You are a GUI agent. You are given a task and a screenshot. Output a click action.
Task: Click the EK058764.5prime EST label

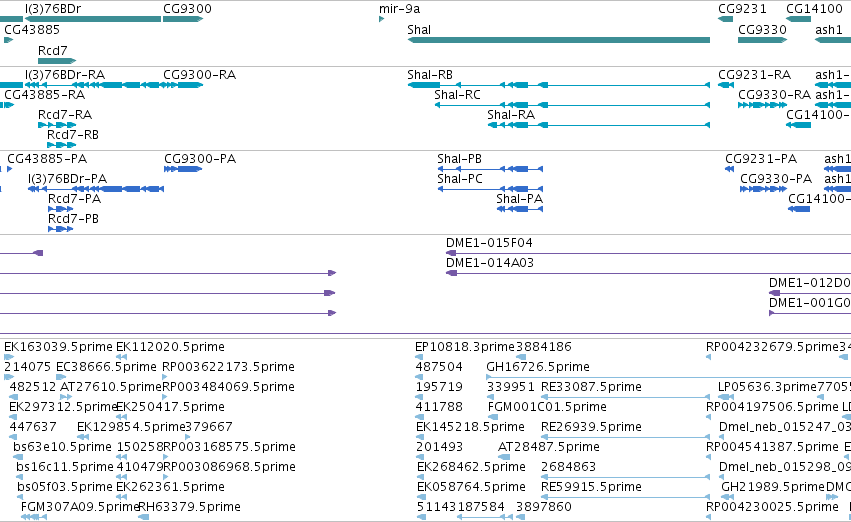pyautogui.click(x=471, y=487)
